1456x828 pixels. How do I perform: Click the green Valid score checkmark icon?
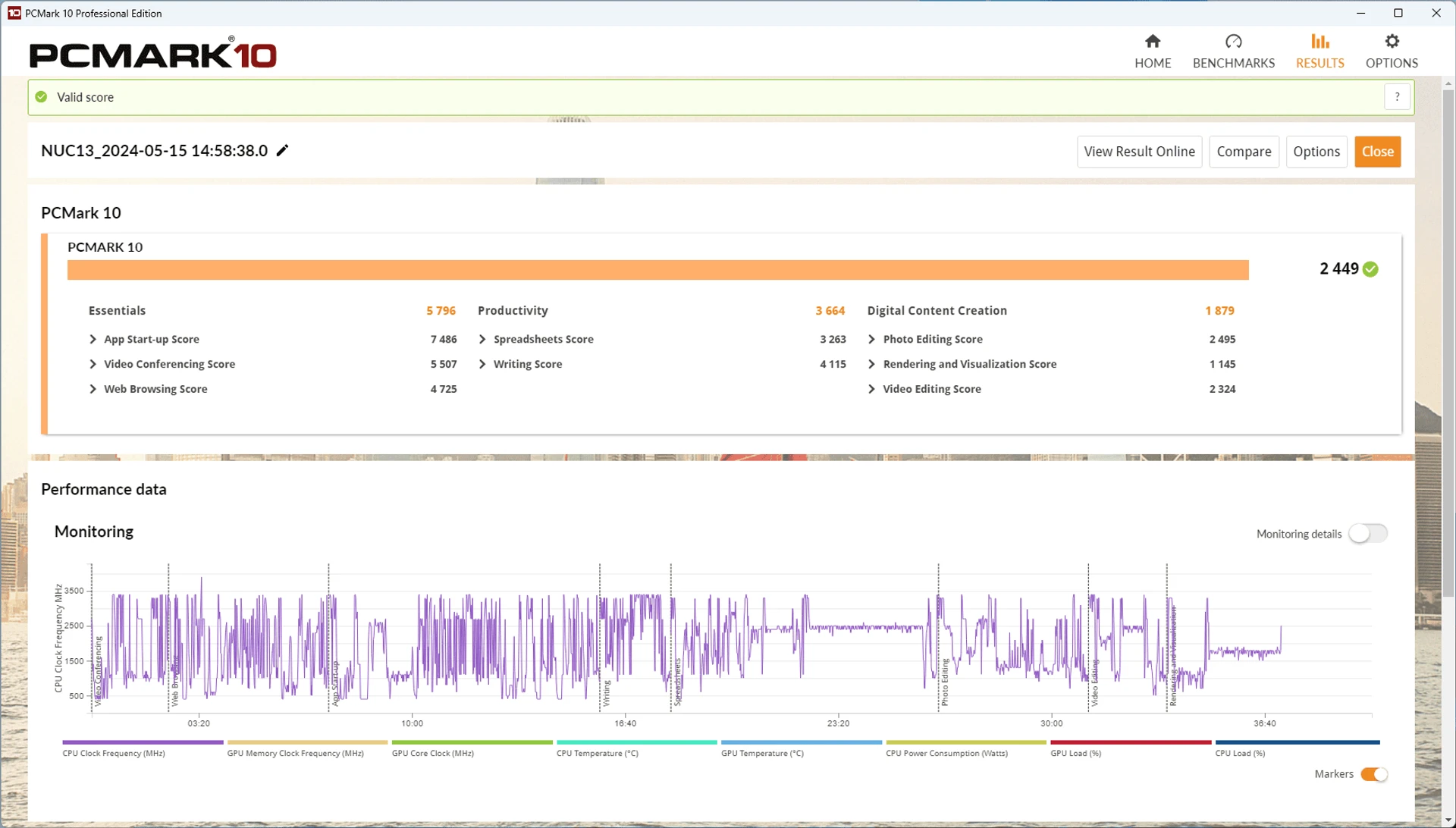pyautogui.click(x=42, y=97)
